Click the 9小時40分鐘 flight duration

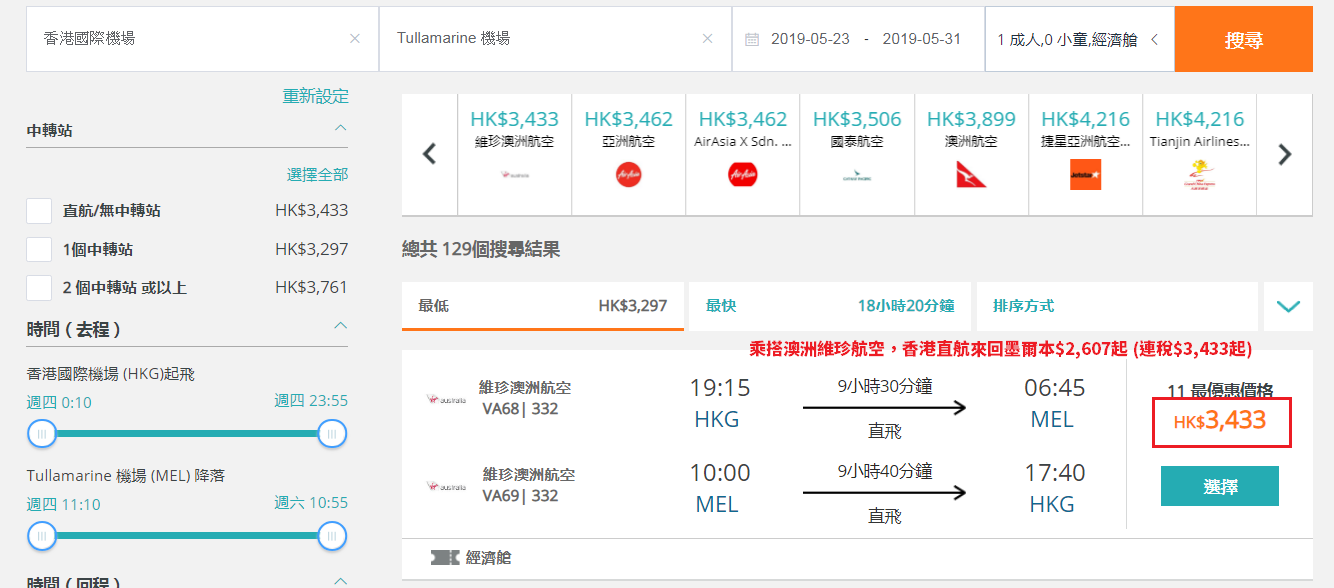click(x=886, y=470)
